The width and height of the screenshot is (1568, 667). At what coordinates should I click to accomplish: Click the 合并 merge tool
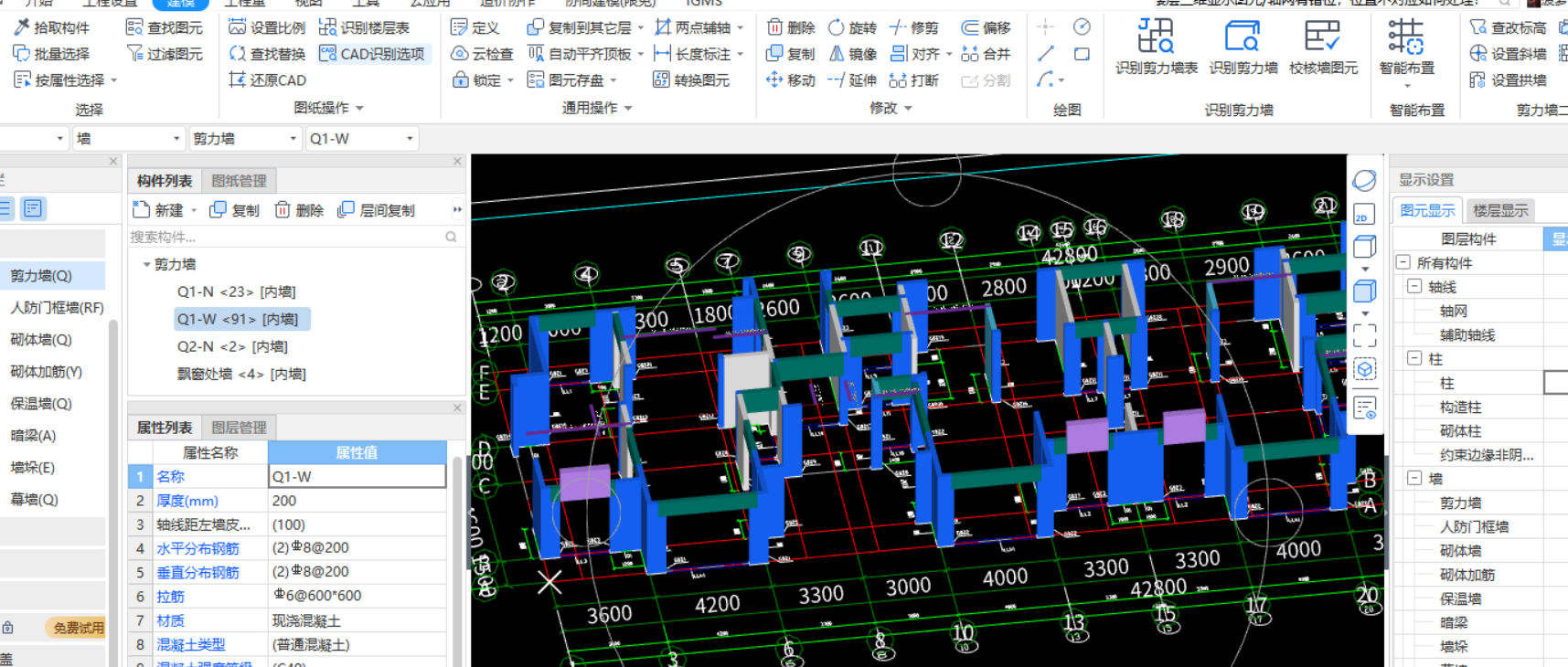pyautogui.click(x=986, y=54)
